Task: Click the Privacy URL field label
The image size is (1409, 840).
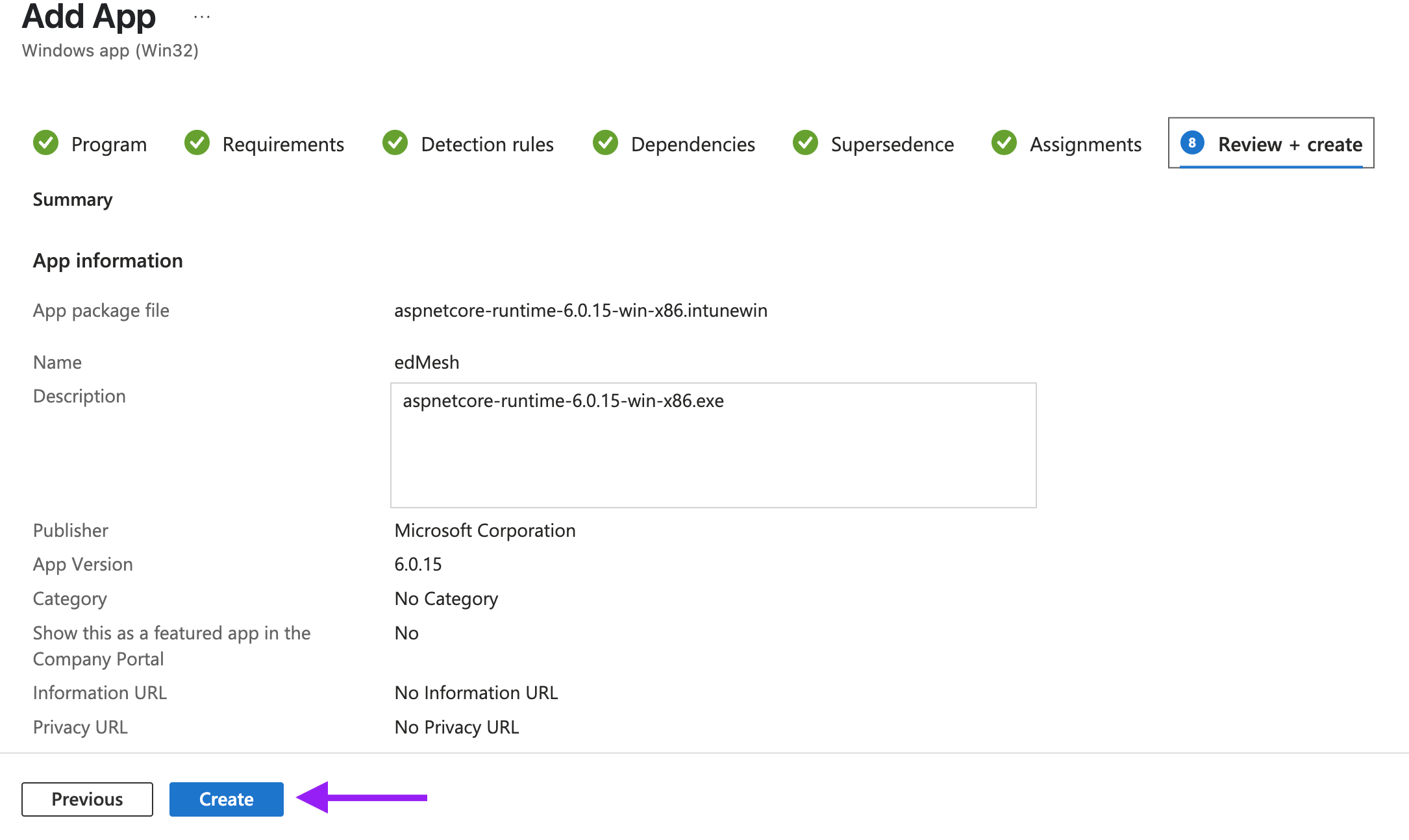Action: click(x=81, y=727)
